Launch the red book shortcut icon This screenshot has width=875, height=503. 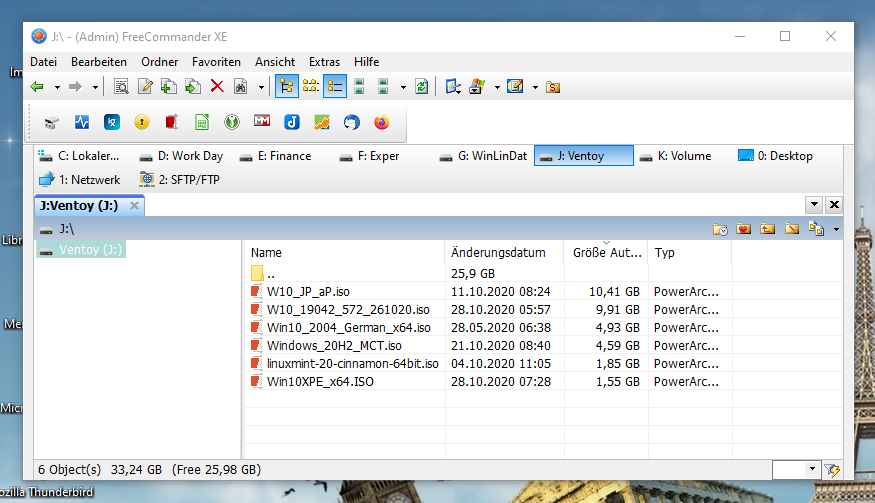(171, 122)
